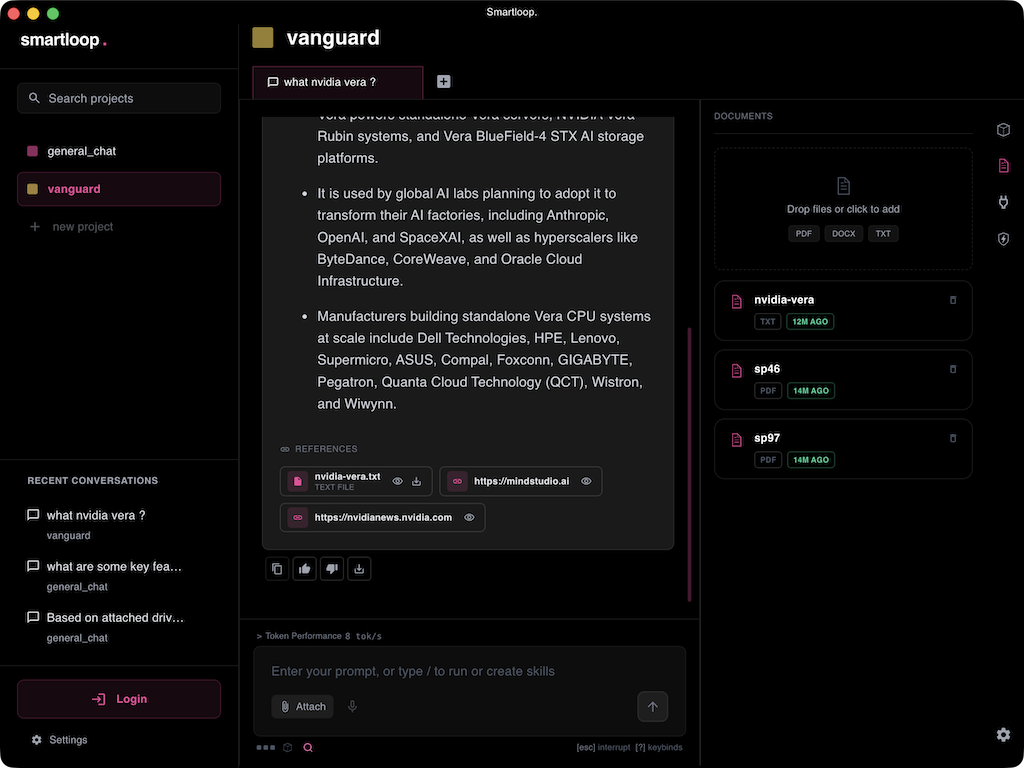Click the vanguard color swatch in sidebar
1024x768 pixels.
(32, 189)
